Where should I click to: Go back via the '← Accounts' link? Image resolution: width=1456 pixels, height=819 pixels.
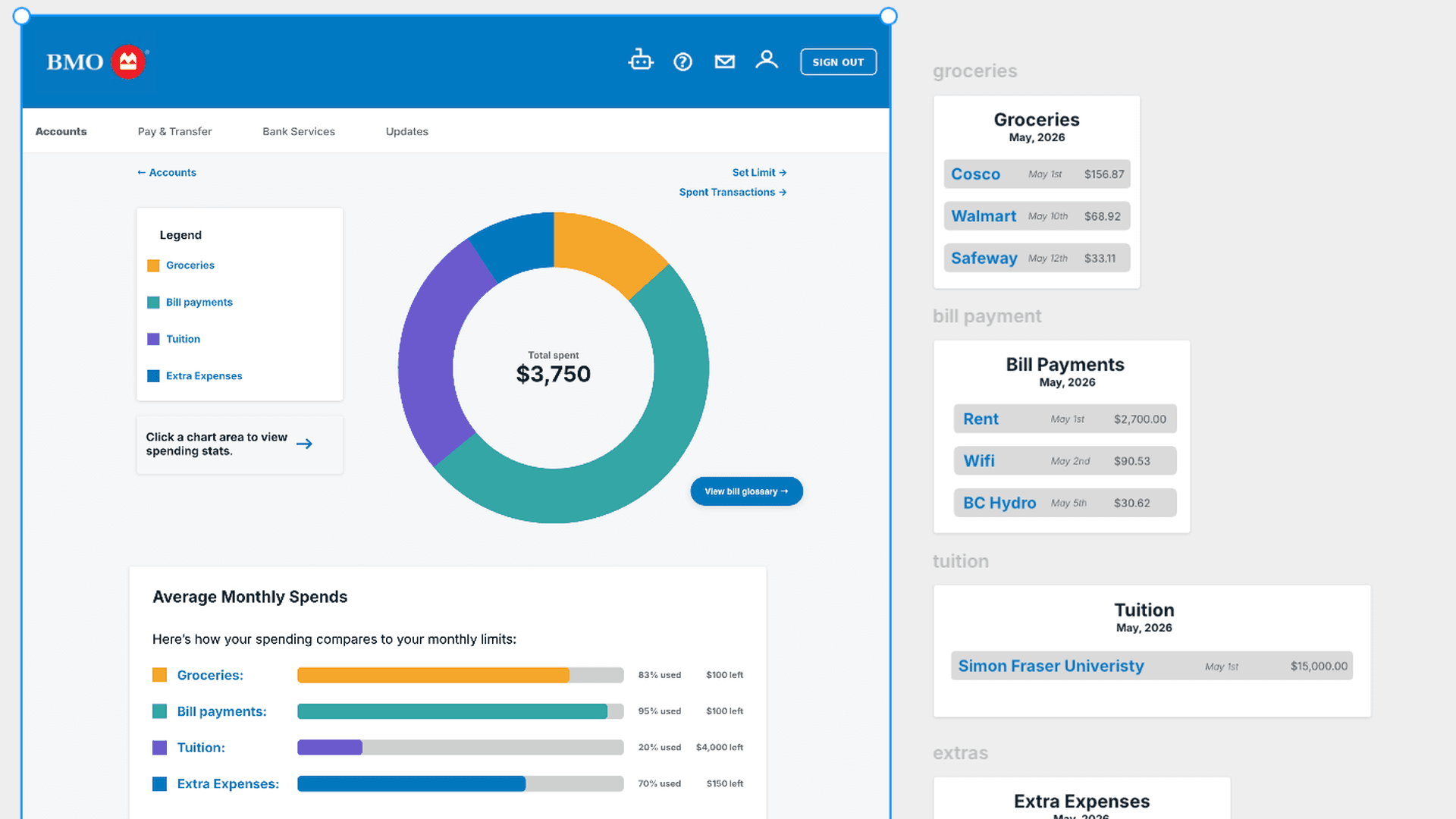tap(166, 172)
